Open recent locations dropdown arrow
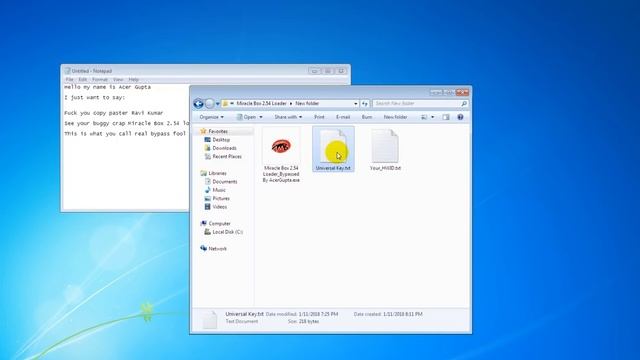Viewport: 640px width, 360px height. (218, 104)
